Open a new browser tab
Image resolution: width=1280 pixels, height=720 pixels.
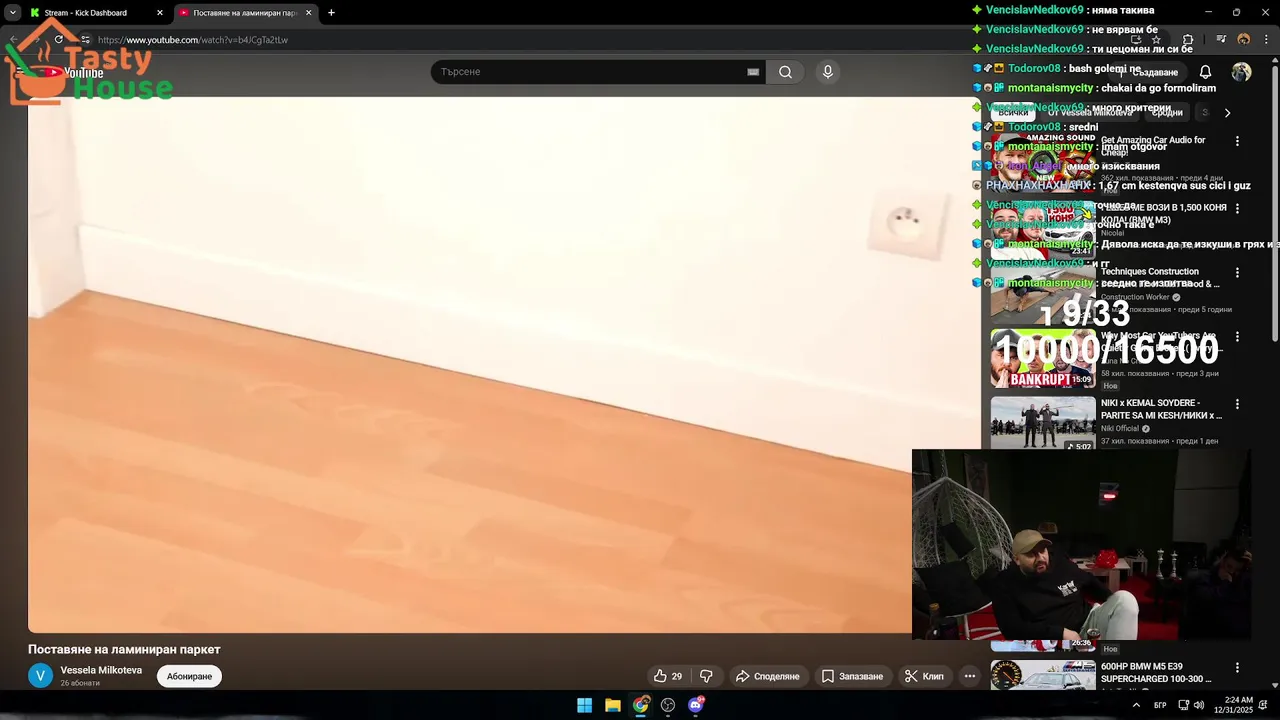(x=331, y=13)
